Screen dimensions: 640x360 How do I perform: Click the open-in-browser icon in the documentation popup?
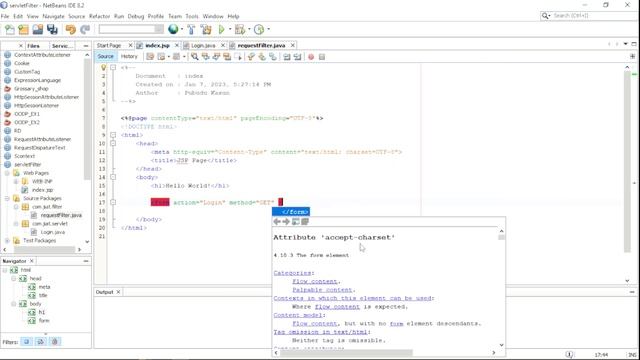[296, 222]
